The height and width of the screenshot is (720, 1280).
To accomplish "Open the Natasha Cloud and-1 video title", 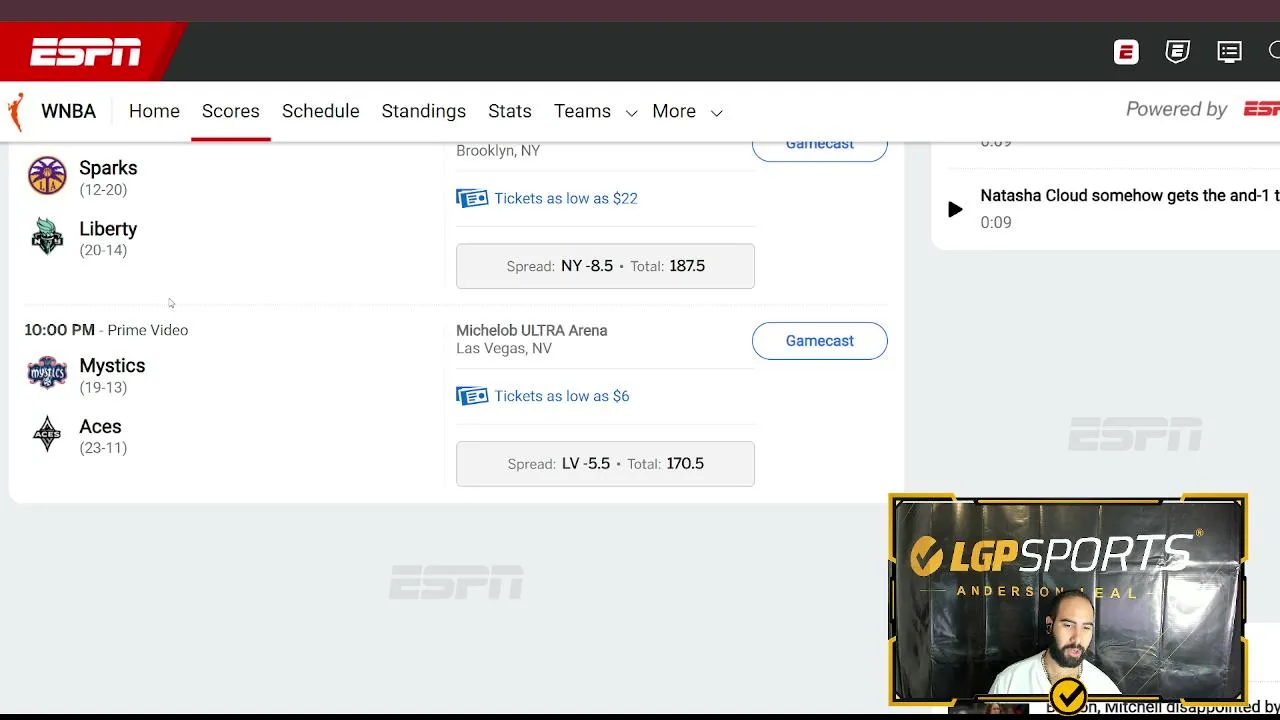I will point(1130,196).
